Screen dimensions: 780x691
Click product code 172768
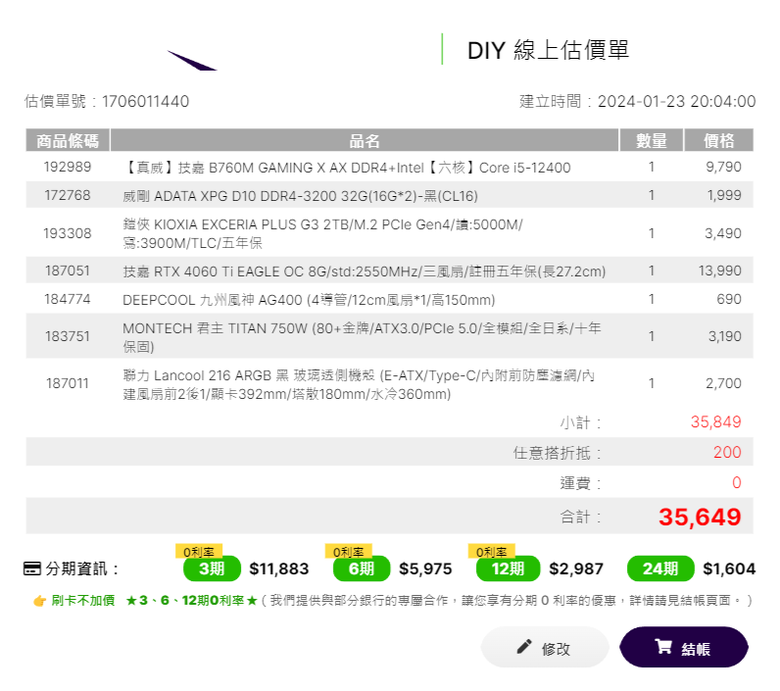pos(68,195)
